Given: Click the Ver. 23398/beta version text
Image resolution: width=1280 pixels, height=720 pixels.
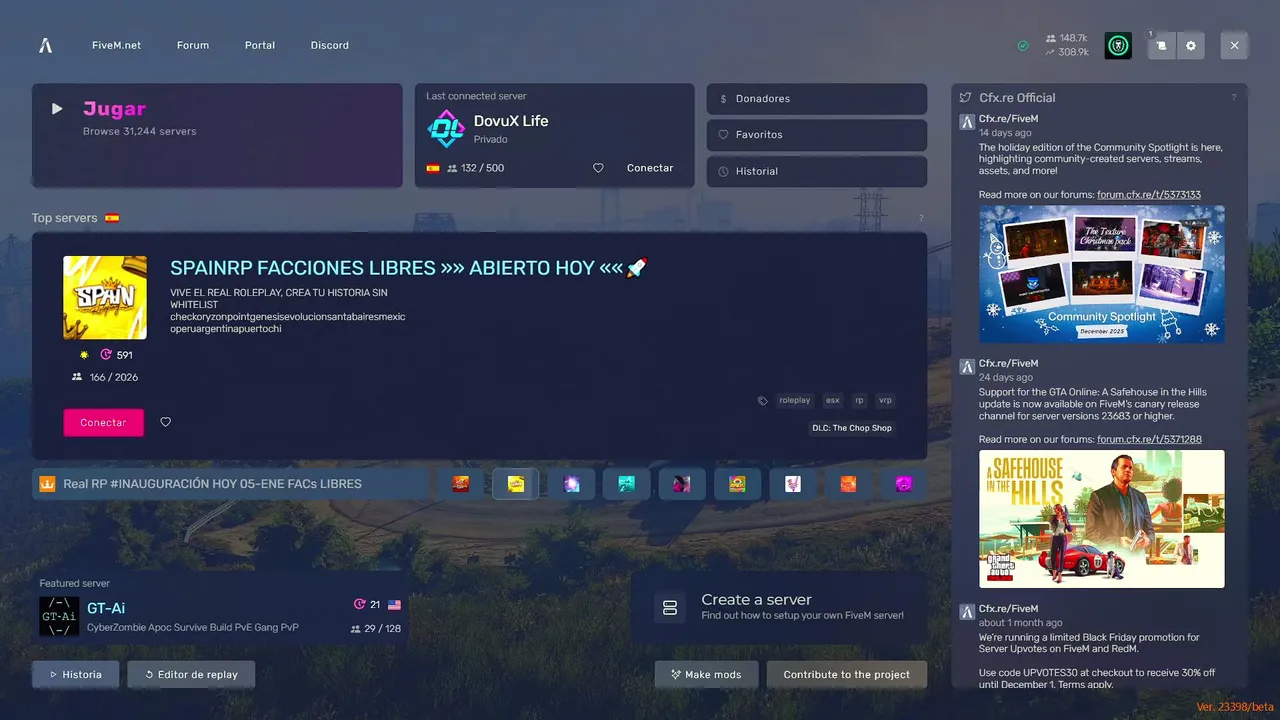Looking at the screenshot, I should pos(1234,707).
